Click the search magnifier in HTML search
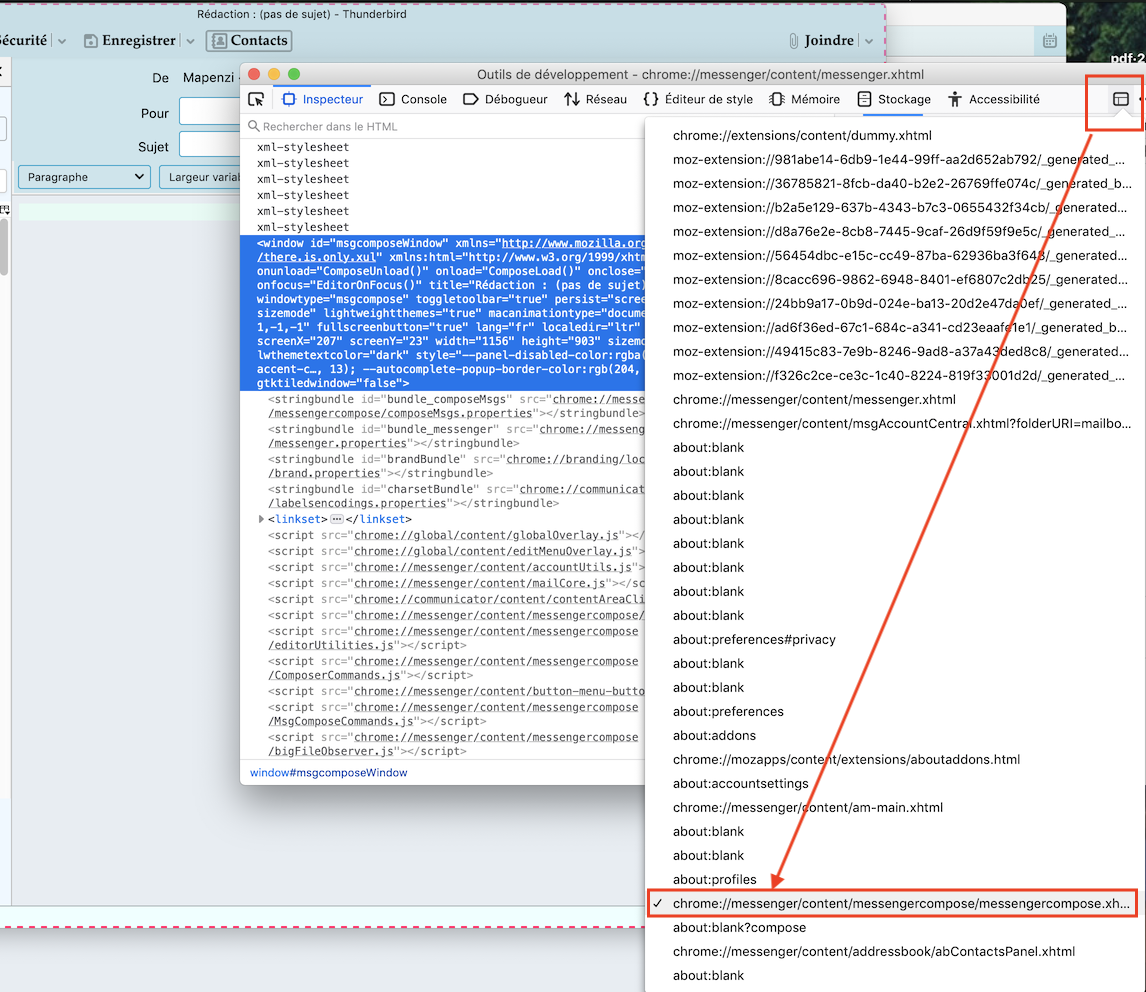Image resolution: width=1146 pixels, height=992 pixels. (x=254, y=127)
